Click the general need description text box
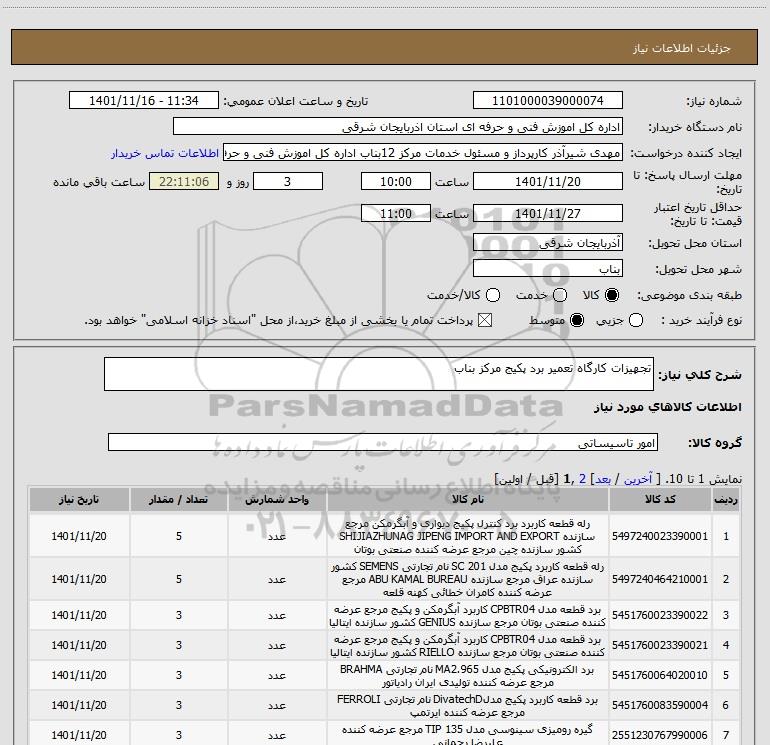This screenshot has width=770, height=745. 379,374
